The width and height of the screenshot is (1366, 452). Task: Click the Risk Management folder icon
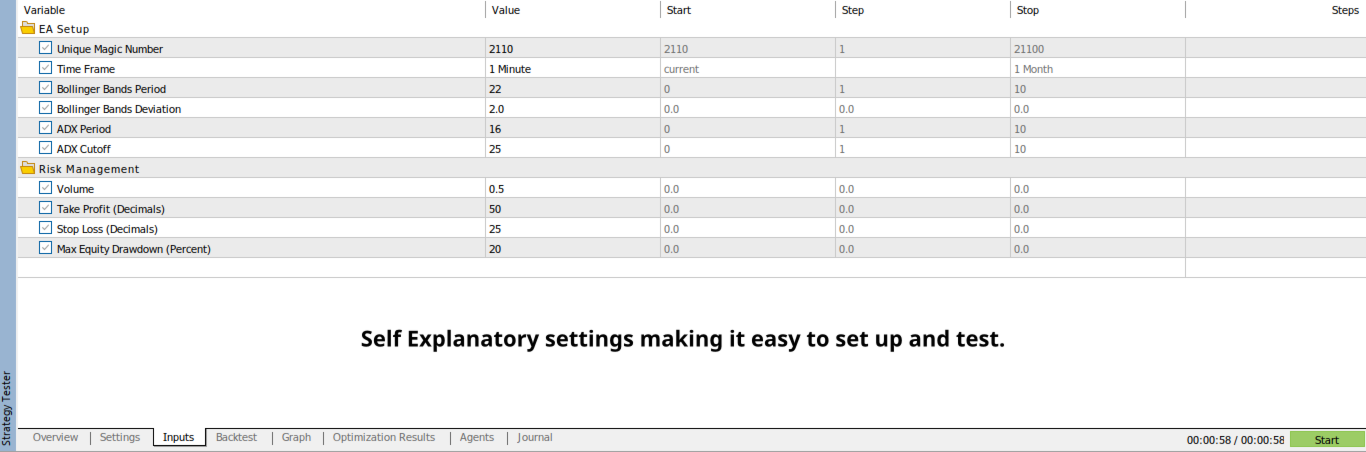(28, 169)
